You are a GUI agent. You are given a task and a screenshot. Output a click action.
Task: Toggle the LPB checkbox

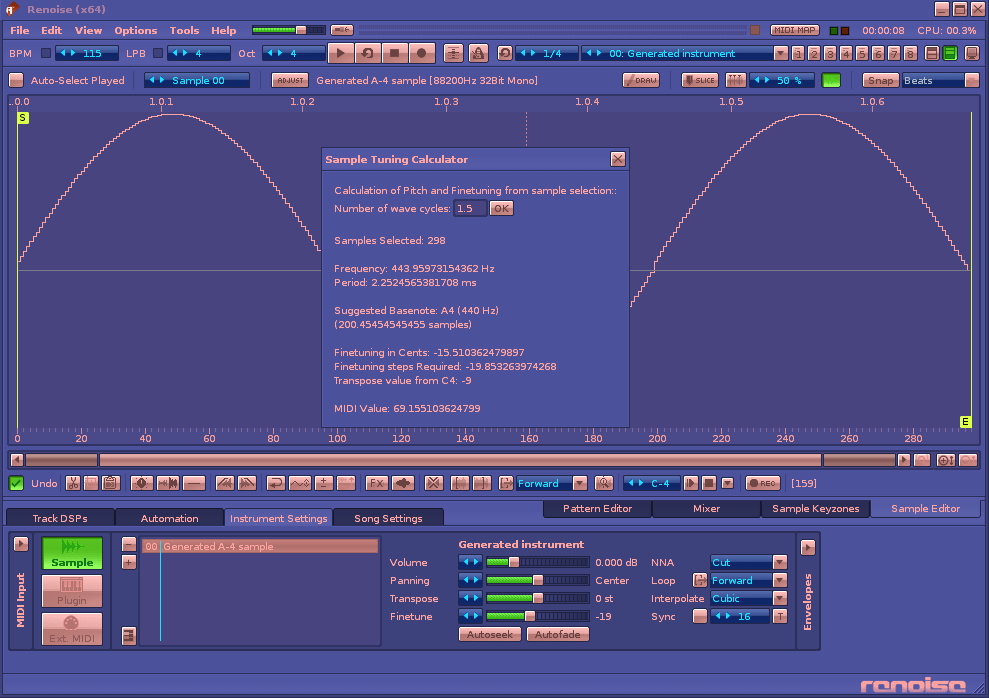[x=158, y=54]
